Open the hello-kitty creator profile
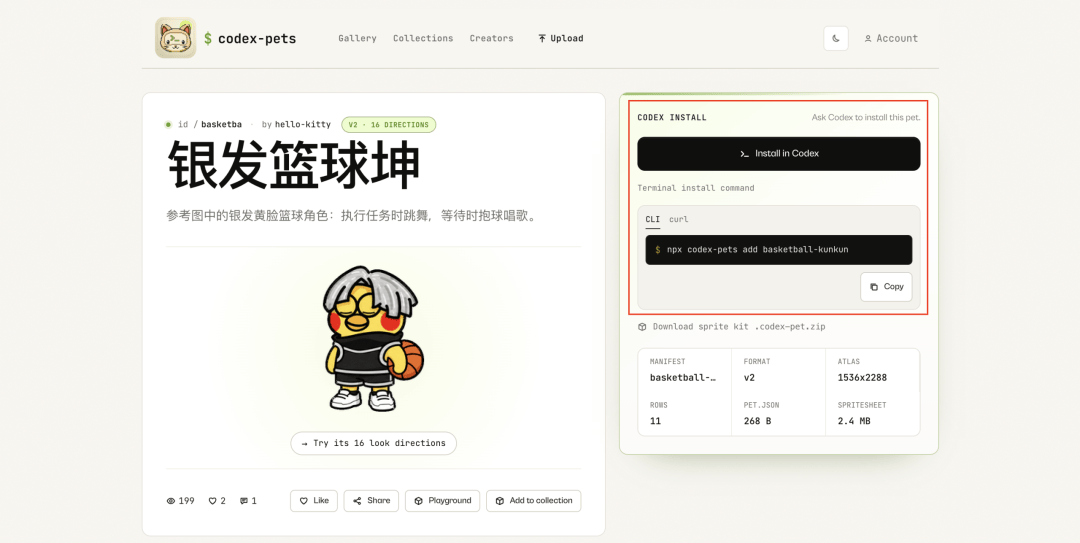Screen dimensions: 1080x543 point(302,125)
